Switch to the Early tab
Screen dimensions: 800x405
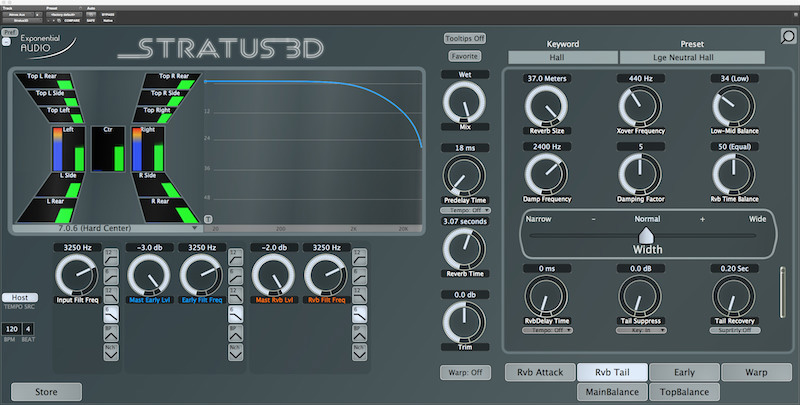tap(684, 372)
